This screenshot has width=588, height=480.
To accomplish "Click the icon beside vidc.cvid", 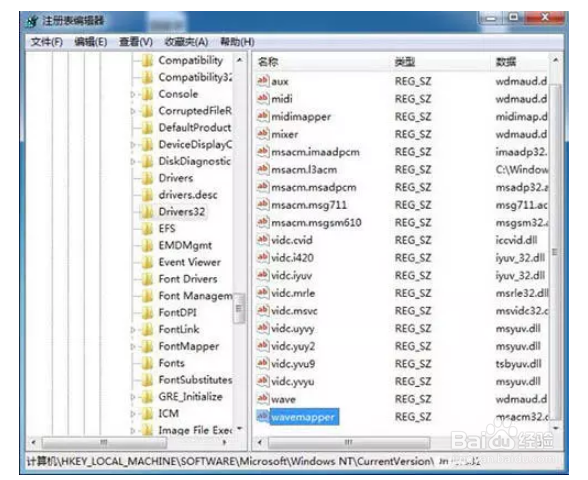I will coord(263,240).
